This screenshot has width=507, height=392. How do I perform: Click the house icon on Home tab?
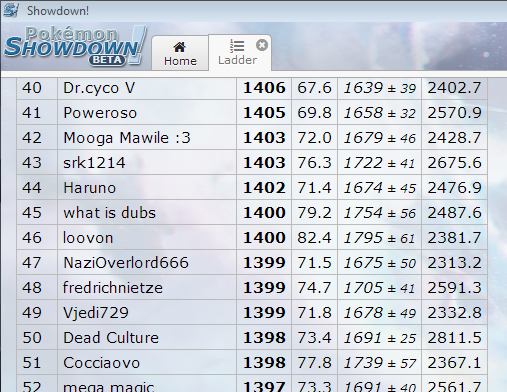coord(179,47)
